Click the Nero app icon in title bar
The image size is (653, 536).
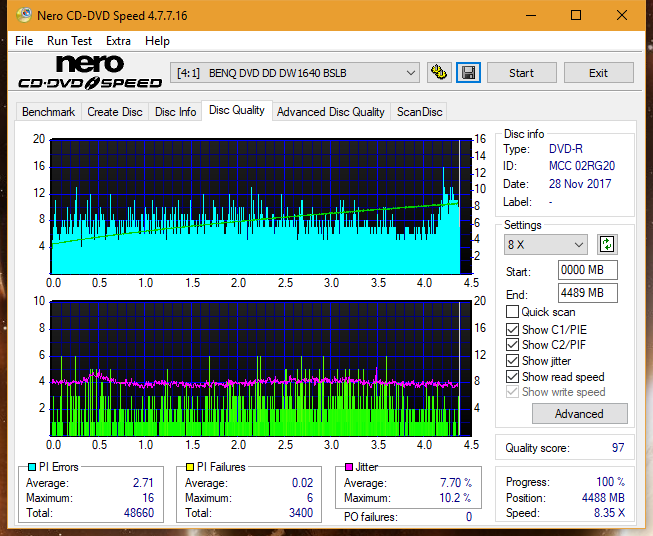tap(24, 15)
